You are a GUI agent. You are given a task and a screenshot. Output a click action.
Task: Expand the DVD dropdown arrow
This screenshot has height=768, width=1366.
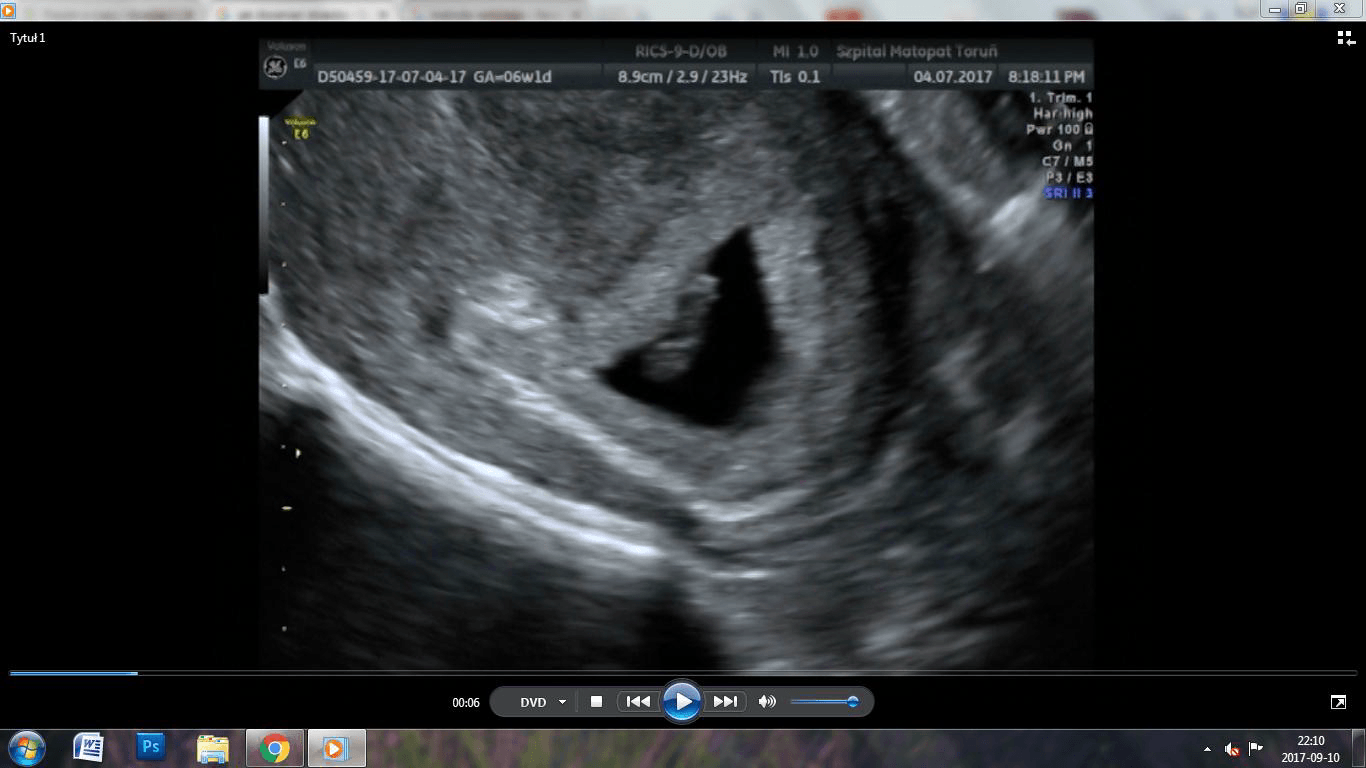pos(562,702)
